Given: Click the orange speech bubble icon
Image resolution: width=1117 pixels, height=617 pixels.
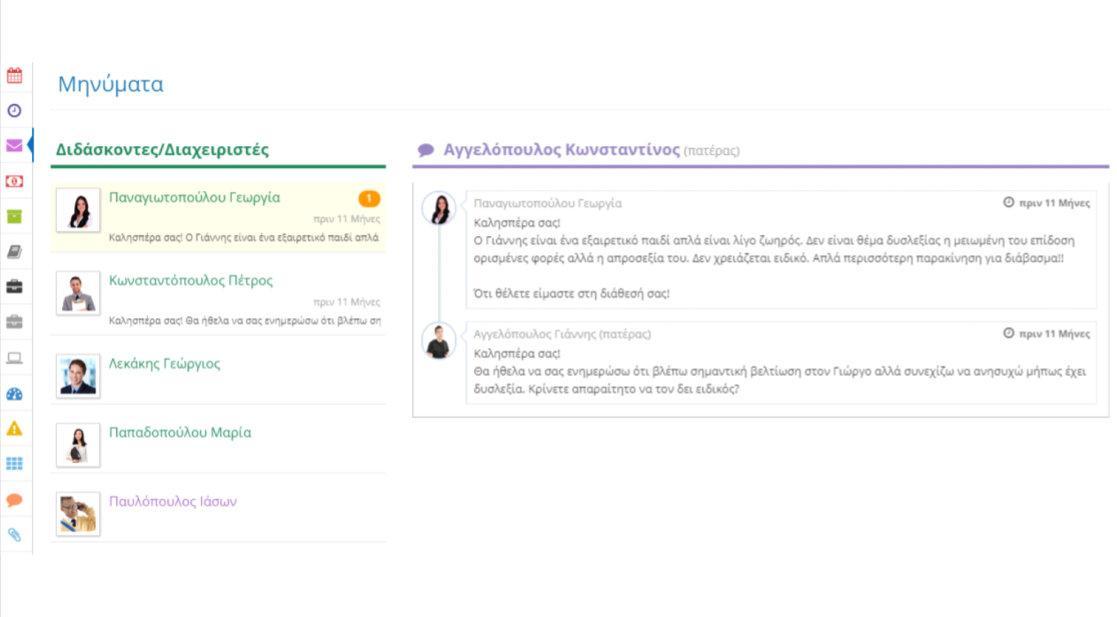Looking at the screenshot, I should coord(14,499).
